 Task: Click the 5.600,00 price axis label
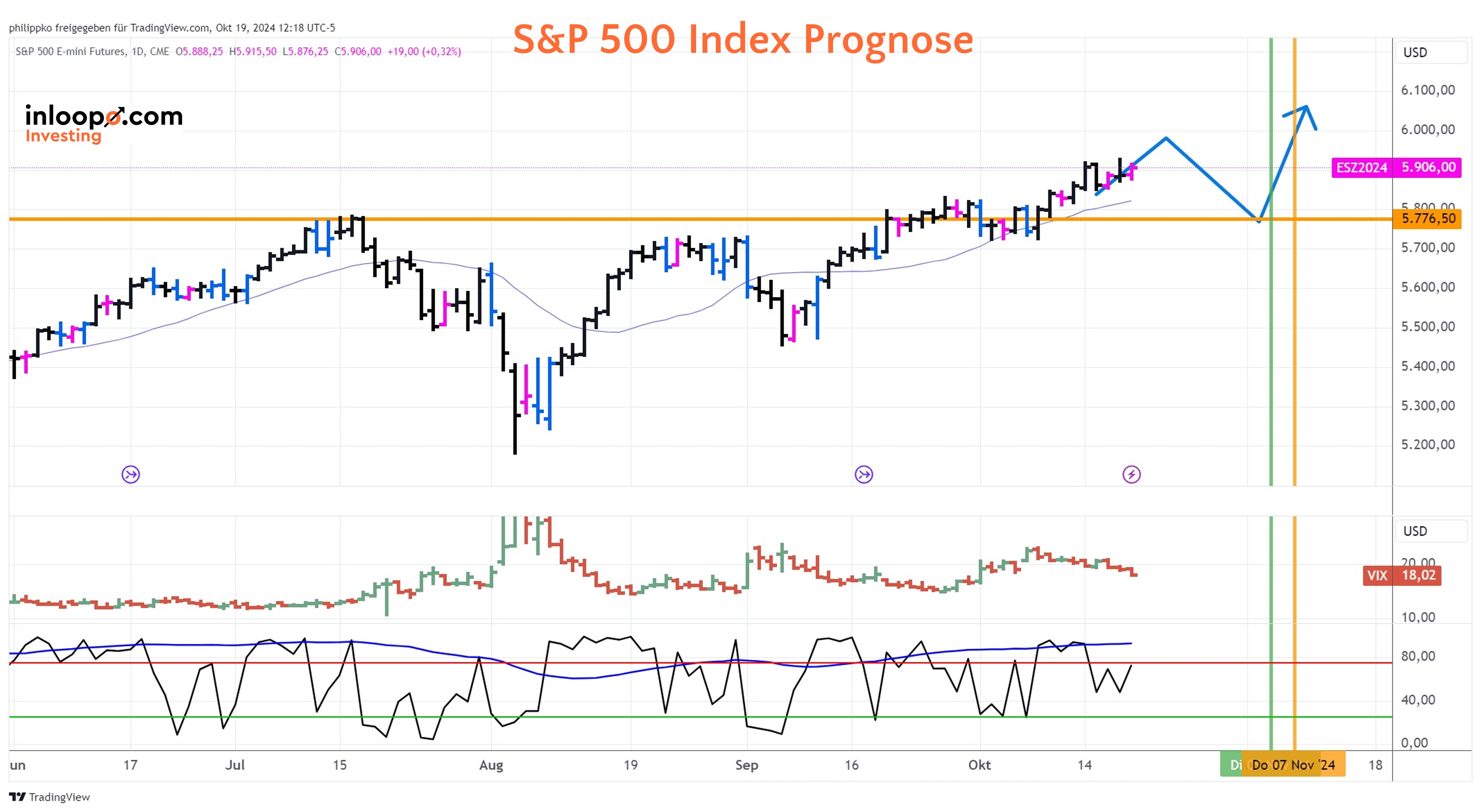coord(1427,287)
